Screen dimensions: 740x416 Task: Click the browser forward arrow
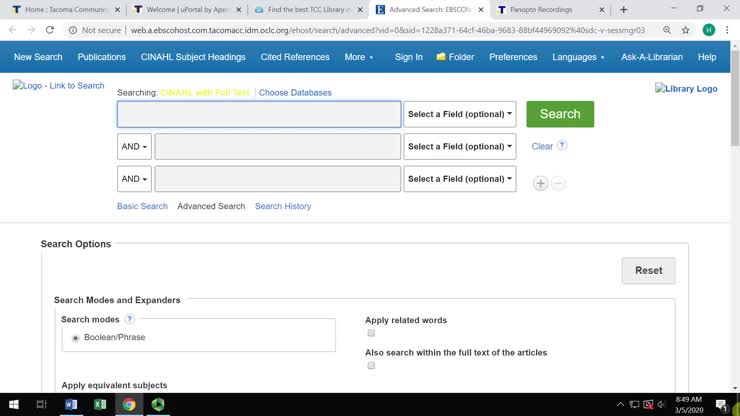(31, 30)
